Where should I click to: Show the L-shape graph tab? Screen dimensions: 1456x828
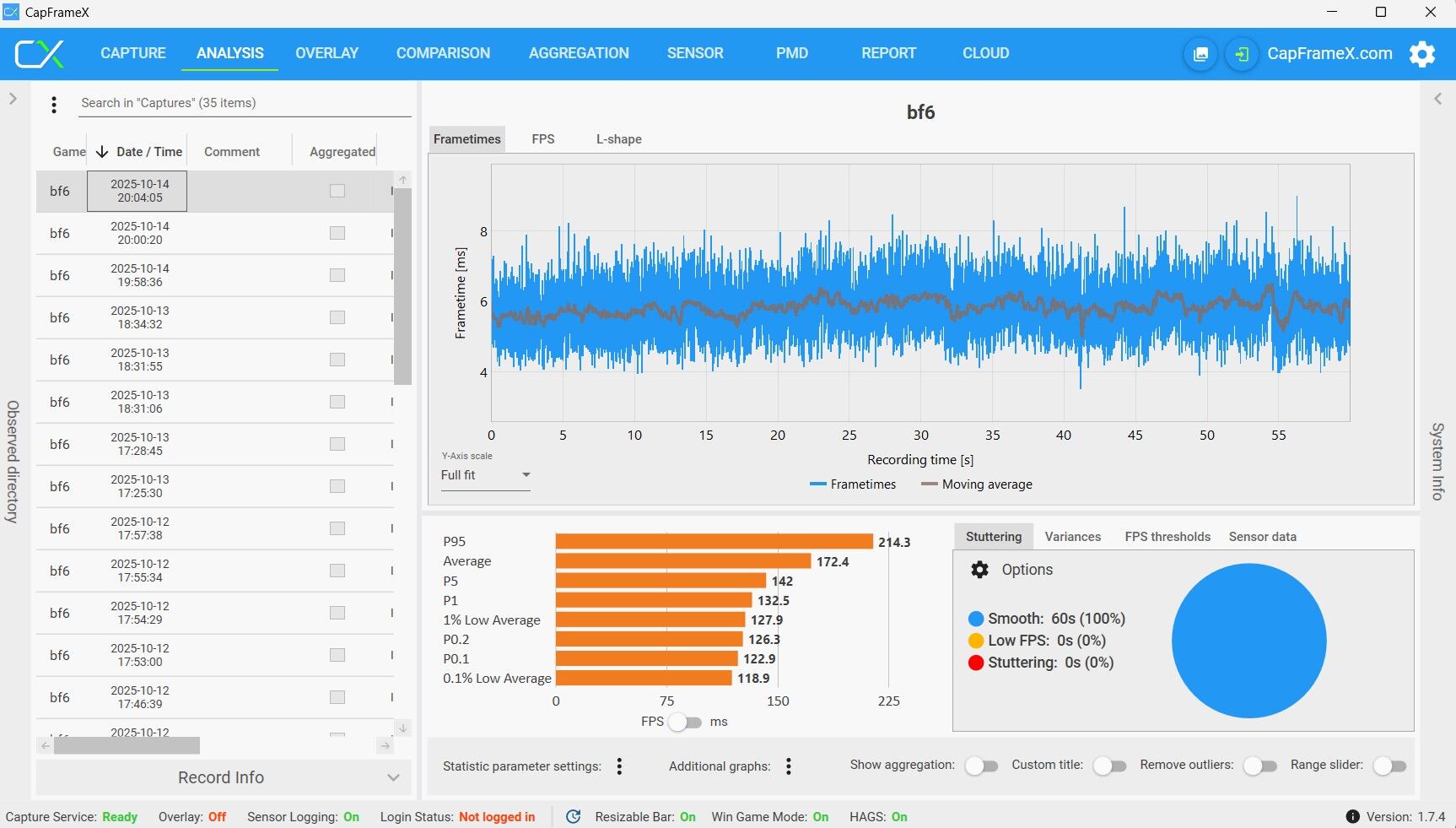619,139
